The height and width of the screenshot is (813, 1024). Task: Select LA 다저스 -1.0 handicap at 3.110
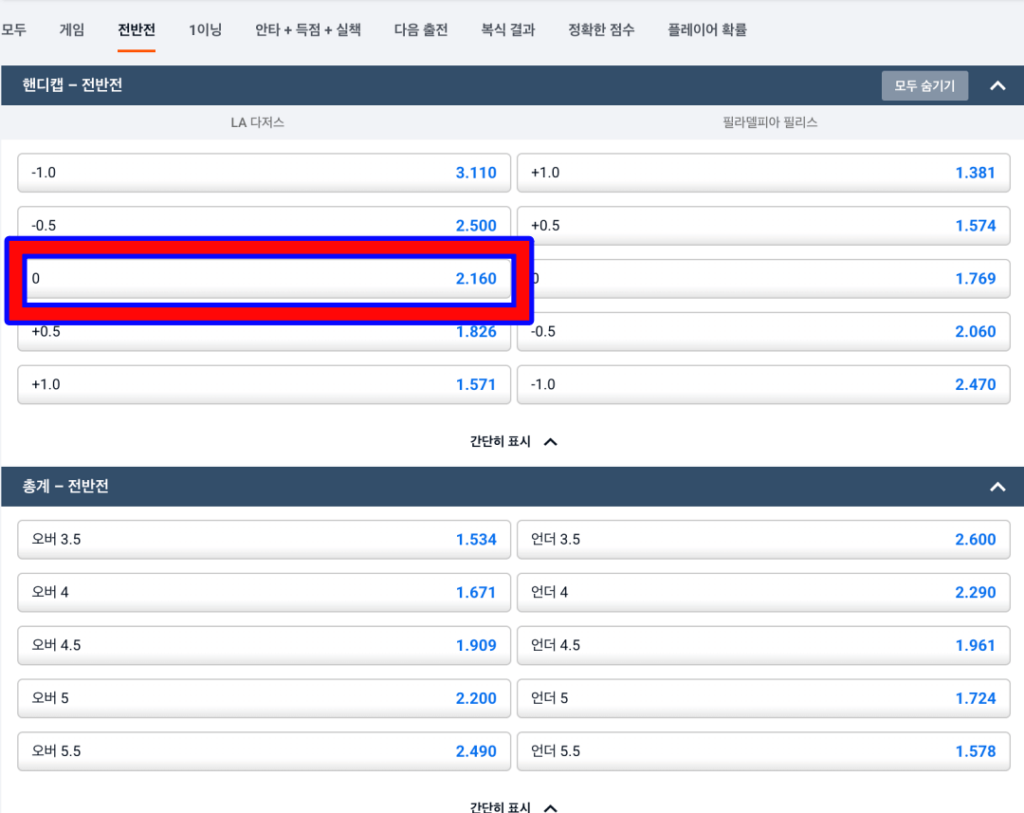pos(264,172)
